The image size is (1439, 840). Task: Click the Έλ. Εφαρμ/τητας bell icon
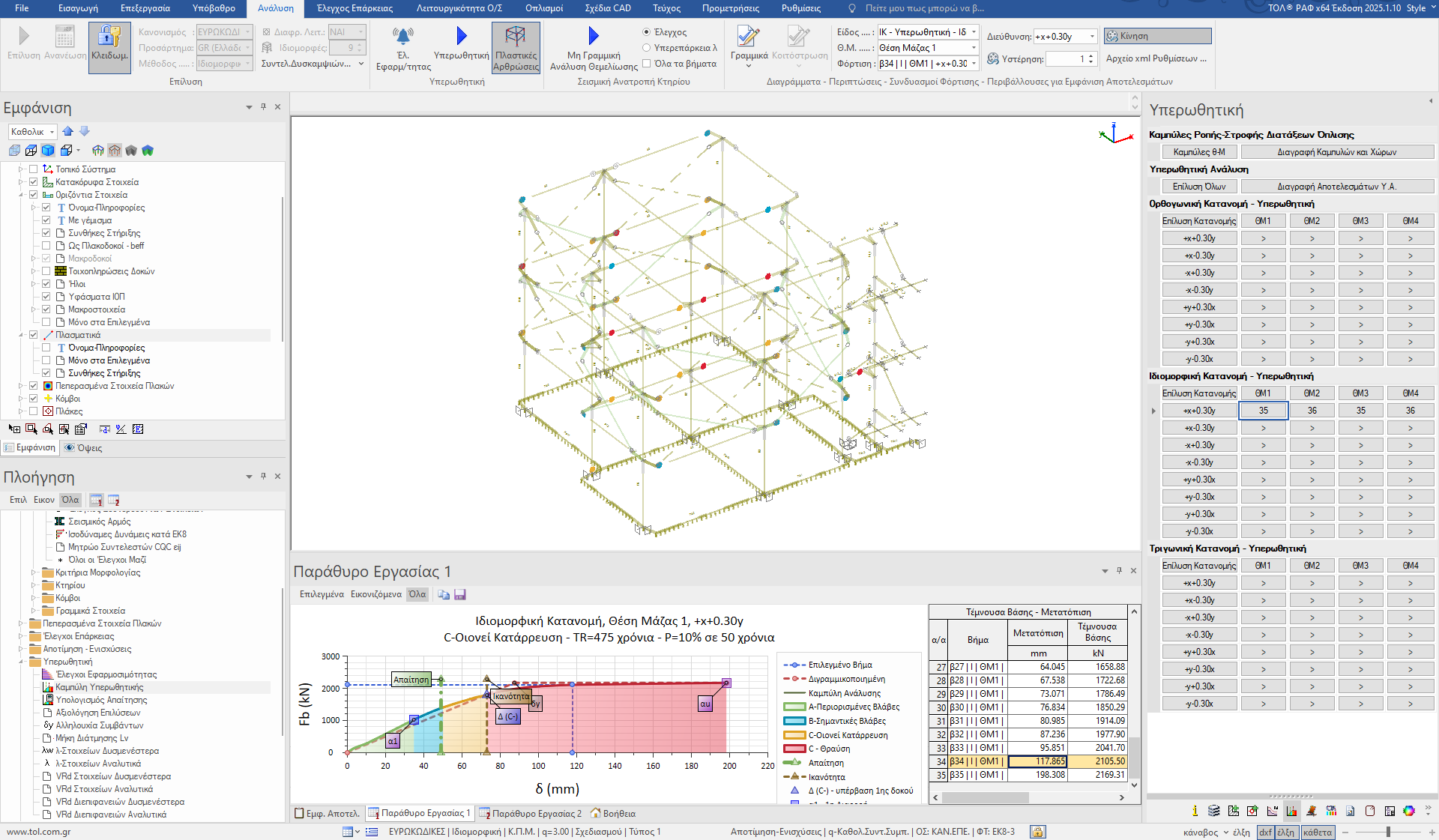tap(403, 36)
